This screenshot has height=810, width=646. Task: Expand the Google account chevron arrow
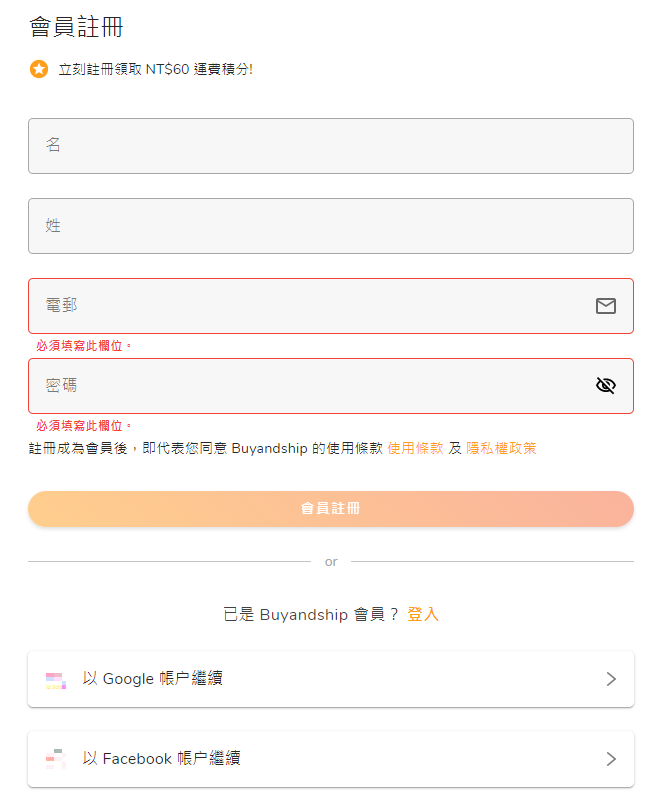click(611, 679)
